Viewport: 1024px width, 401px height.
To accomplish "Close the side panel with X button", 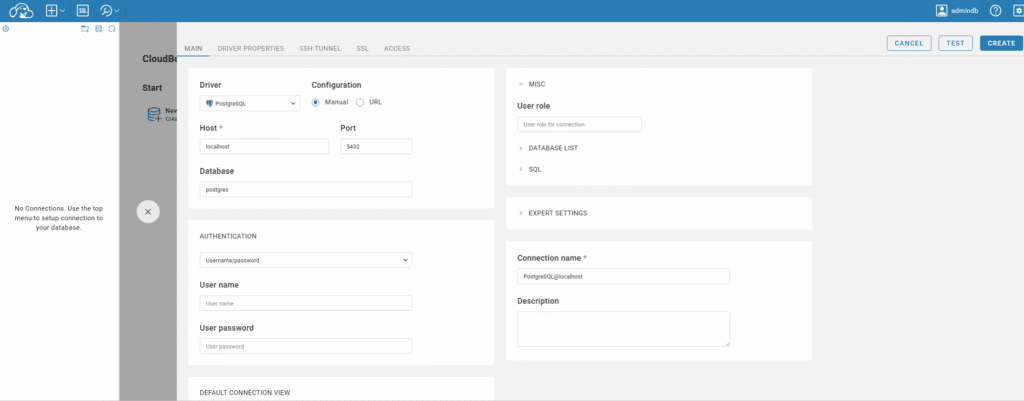I will pyautogui.click(x=148, y=212).
